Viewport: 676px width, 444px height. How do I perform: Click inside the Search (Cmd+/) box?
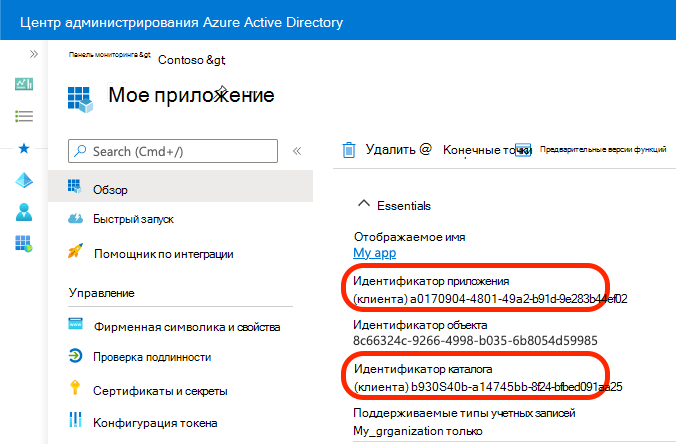tap(173, 151)
